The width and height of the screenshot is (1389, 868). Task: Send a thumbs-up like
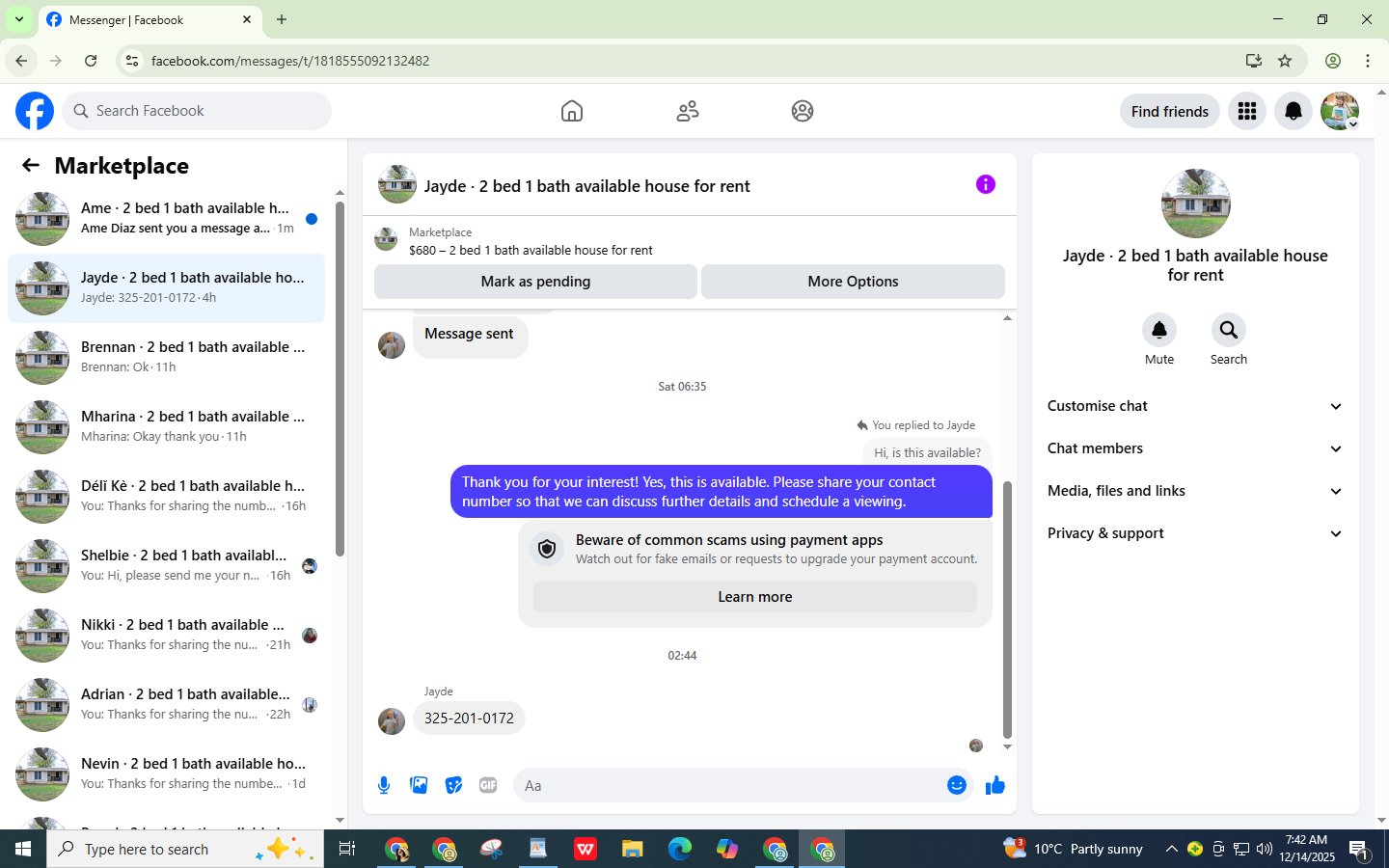(x=995, y=785)
